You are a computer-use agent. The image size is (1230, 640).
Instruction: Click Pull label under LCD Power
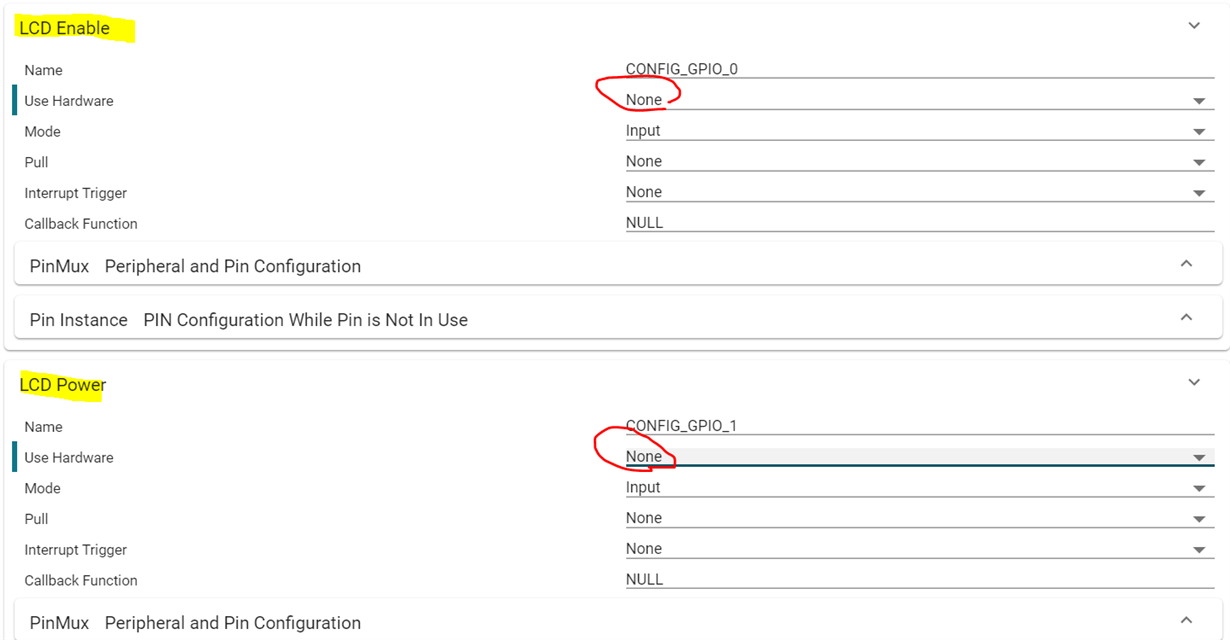[36, 519]
